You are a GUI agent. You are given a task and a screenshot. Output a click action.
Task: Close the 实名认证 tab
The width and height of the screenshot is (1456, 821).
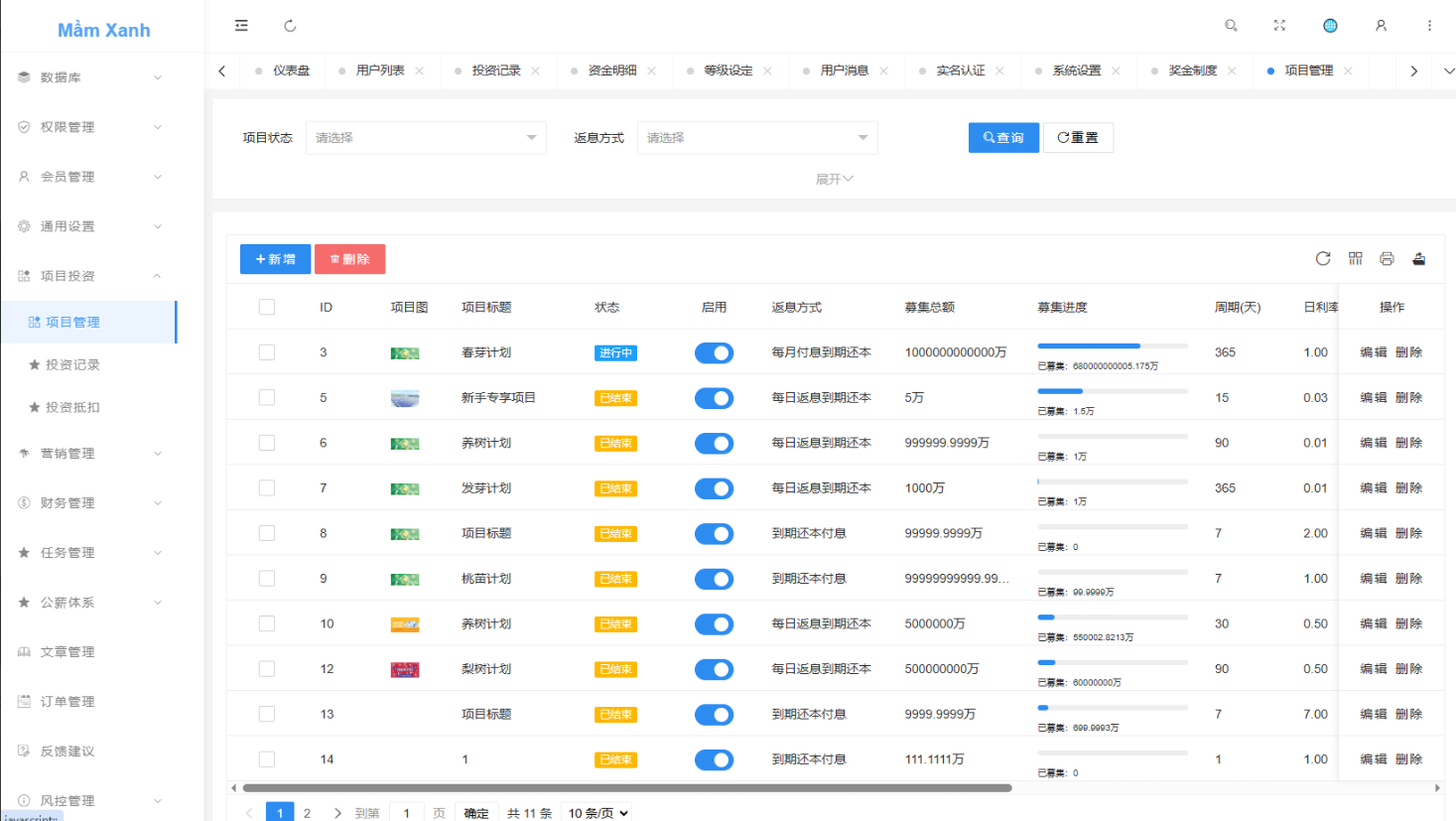pos(1000,70)
